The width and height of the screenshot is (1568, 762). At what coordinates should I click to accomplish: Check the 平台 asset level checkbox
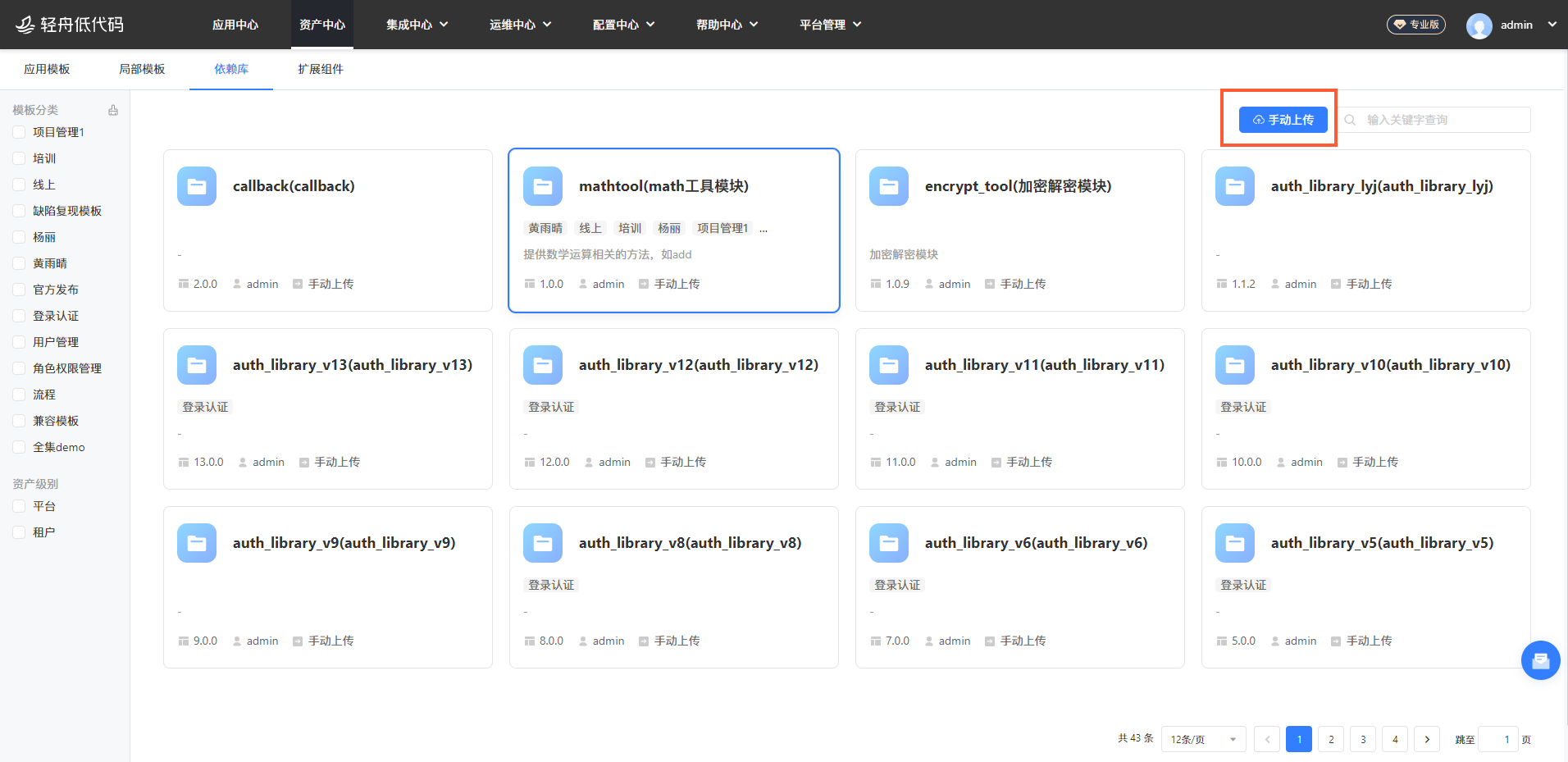click(x=19, y=506)
